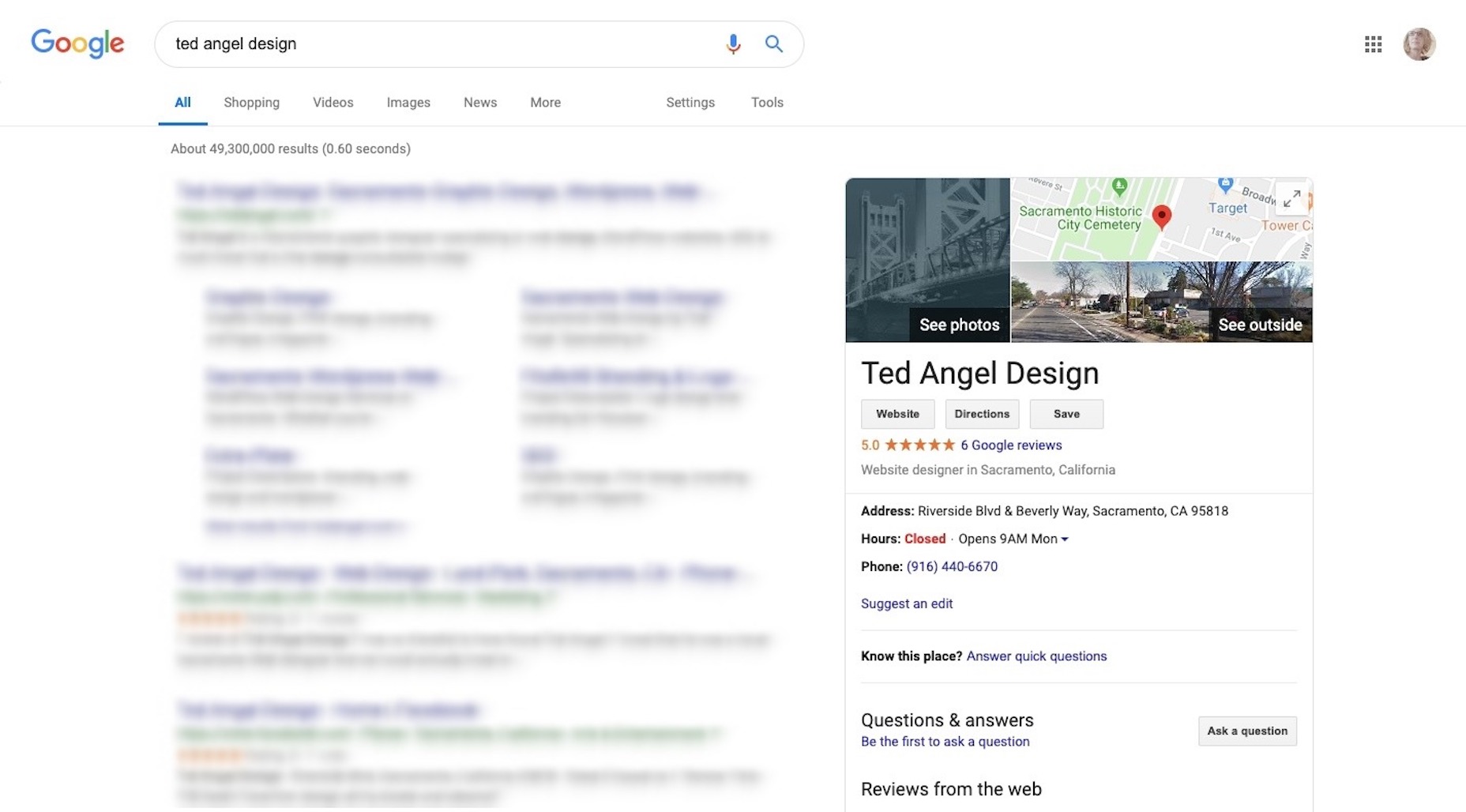Switch to the Images tab
Viewport: 1466px width, 812px height.
pos(408,103)
